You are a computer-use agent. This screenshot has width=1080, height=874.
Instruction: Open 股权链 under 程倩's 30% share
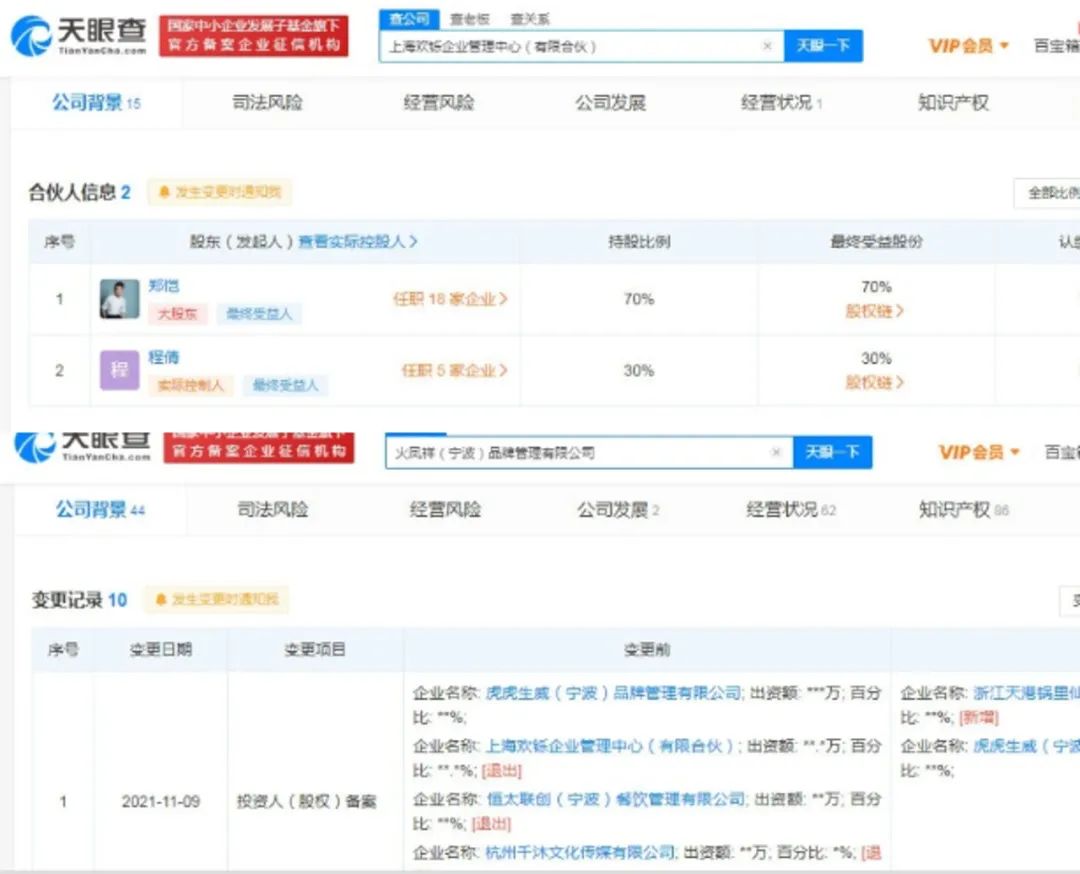click(875, 382)
